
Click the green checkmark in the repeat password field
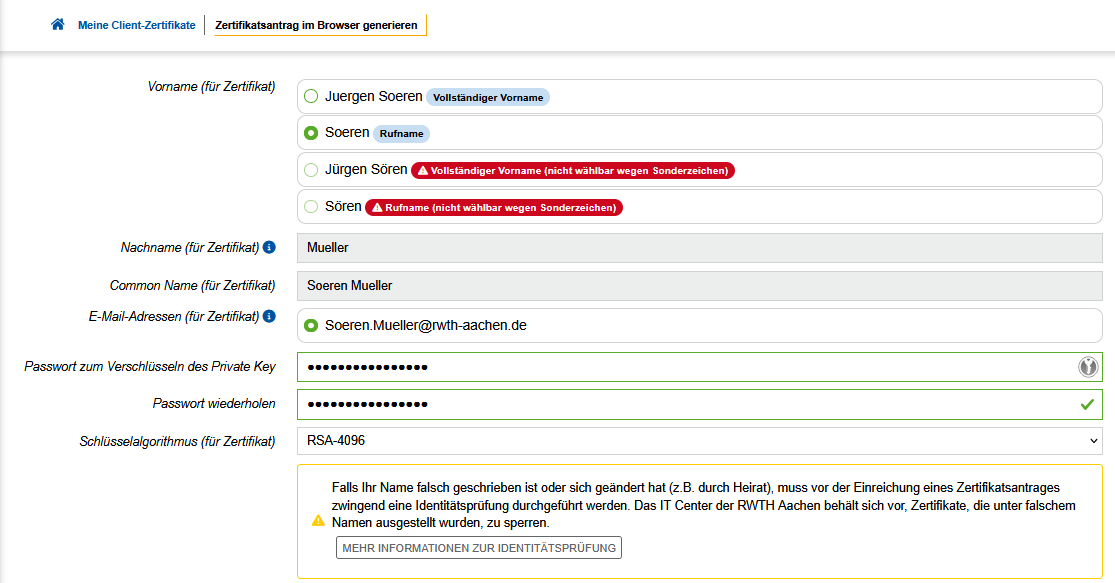(x=1087, y=405)
